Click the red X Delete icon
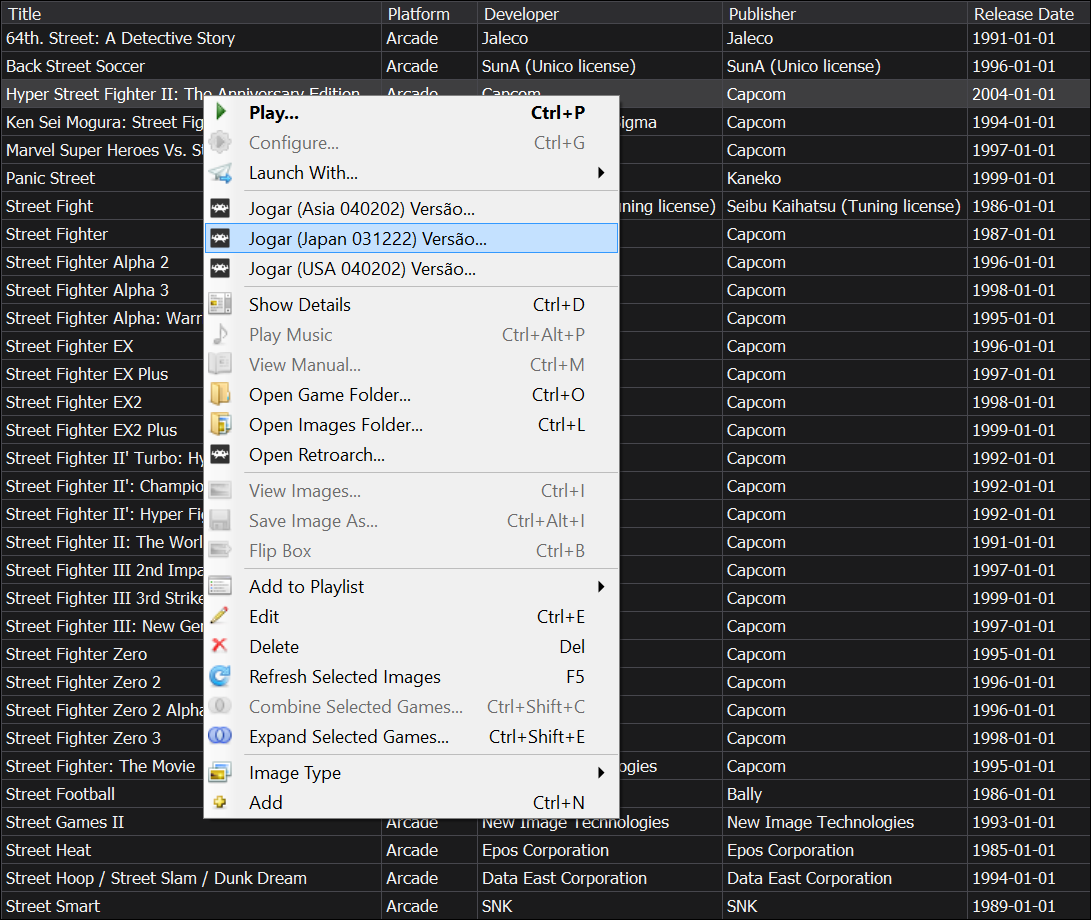The height and width of the screenshot is (920, 1091). click(220, 646)
